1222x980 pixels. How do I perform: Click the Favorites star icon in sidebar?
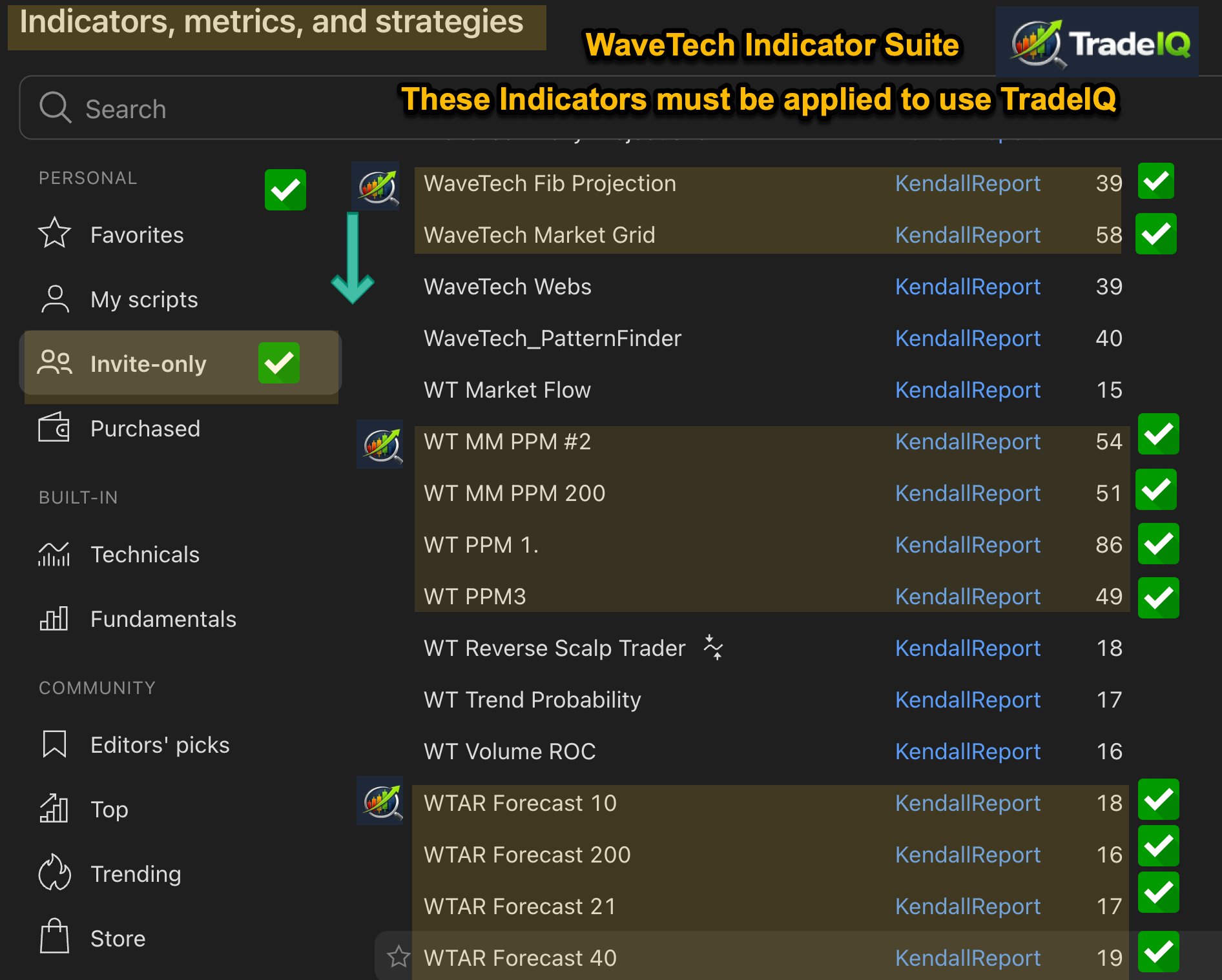pyautogui.click(x=55, y=234)
